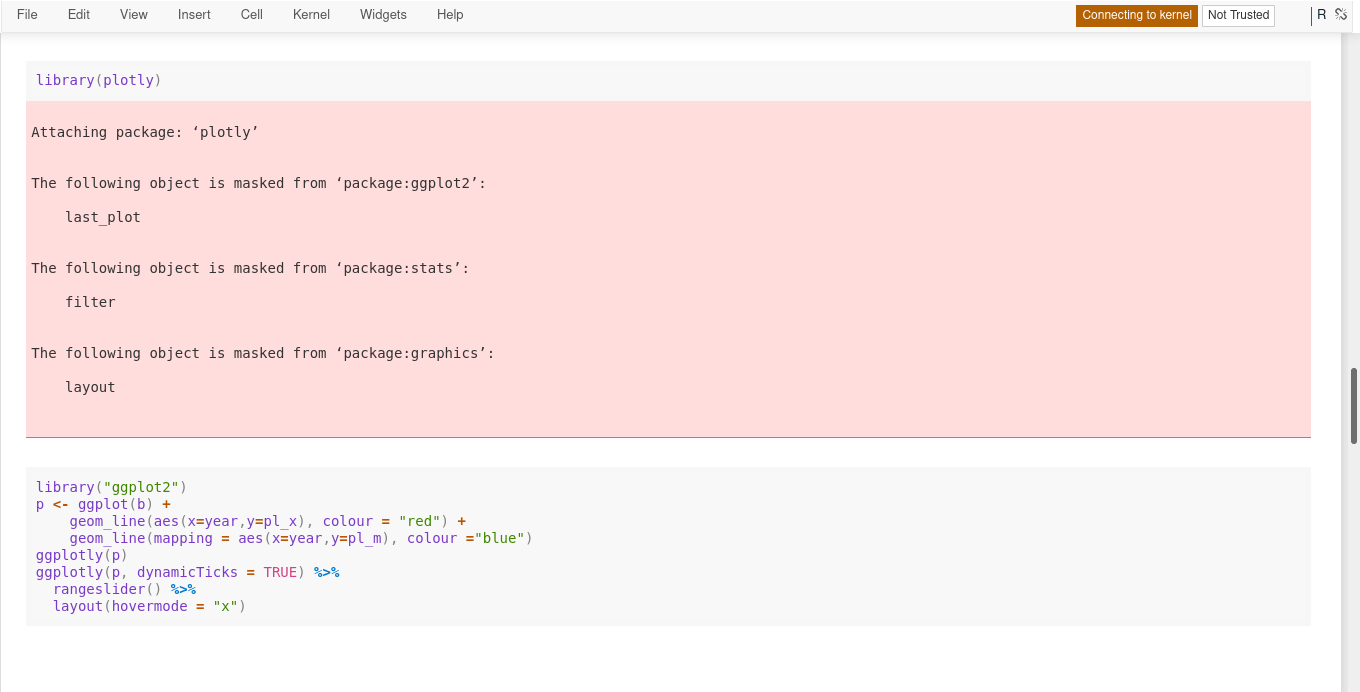Open the View menu
Image resolution: width=1360 pixels, height=692 pixels.
tap(133, 14)
